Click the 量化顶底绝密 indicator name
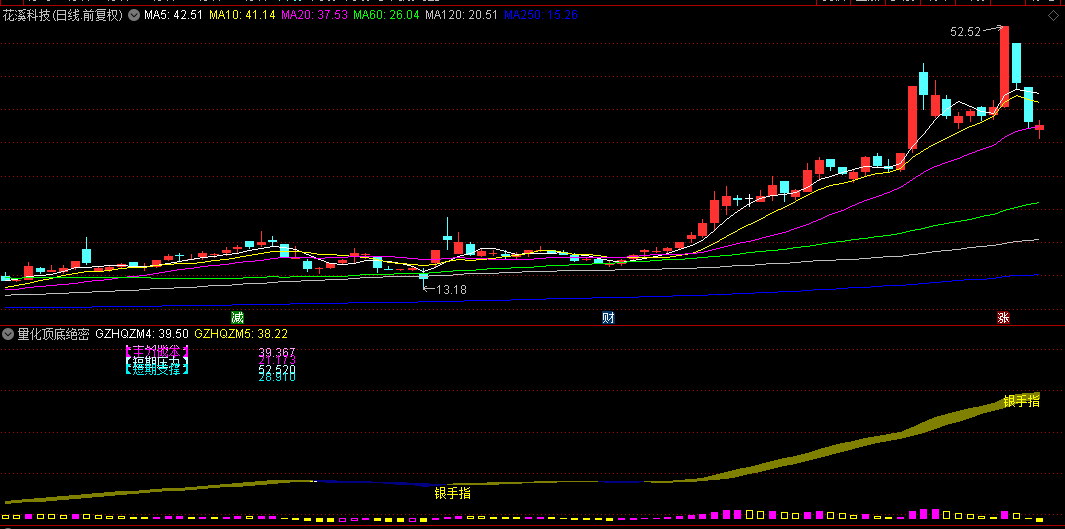Viewport: 1065px width, 529px height. point(54,334)
